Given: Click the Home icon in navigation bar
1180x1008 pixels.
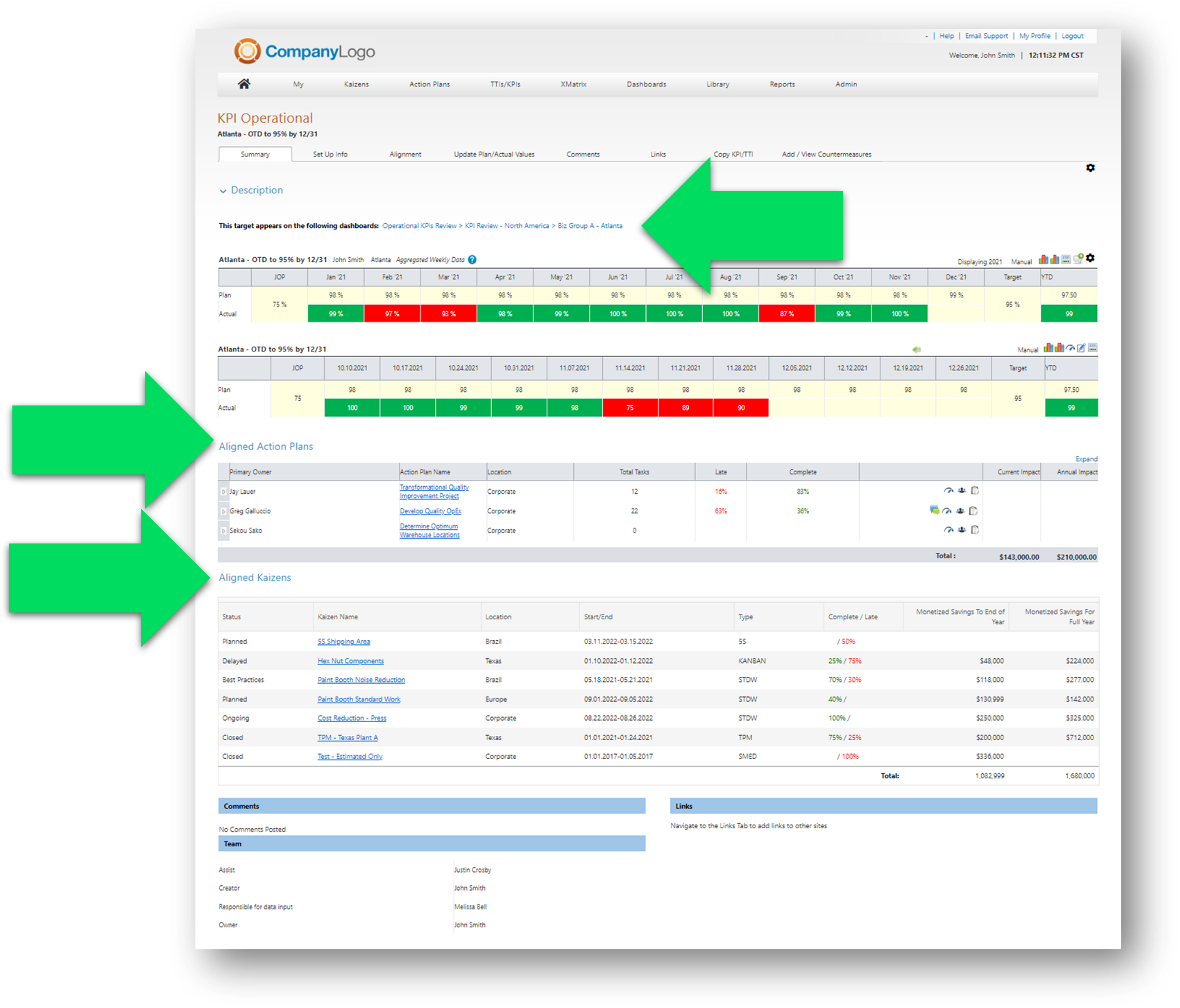Looking at the screenshot, I should pyautogui.click(x=244, y=84).
